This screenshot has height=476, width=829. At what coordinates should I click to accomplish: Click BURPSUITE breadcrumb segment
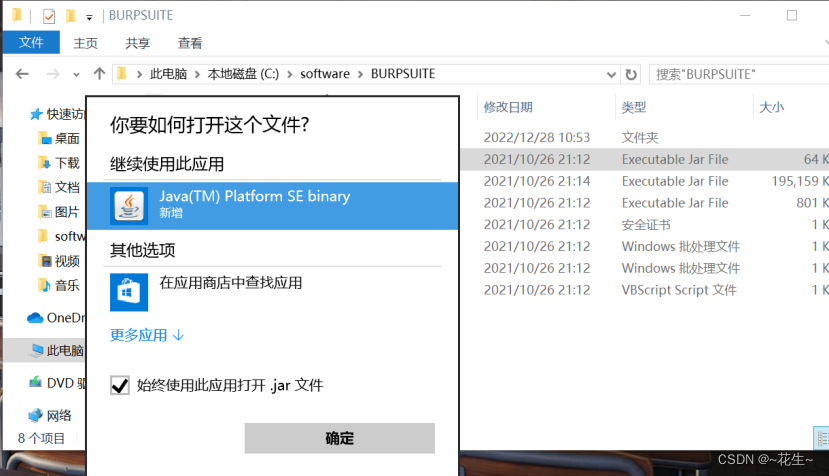click(403, 74)
